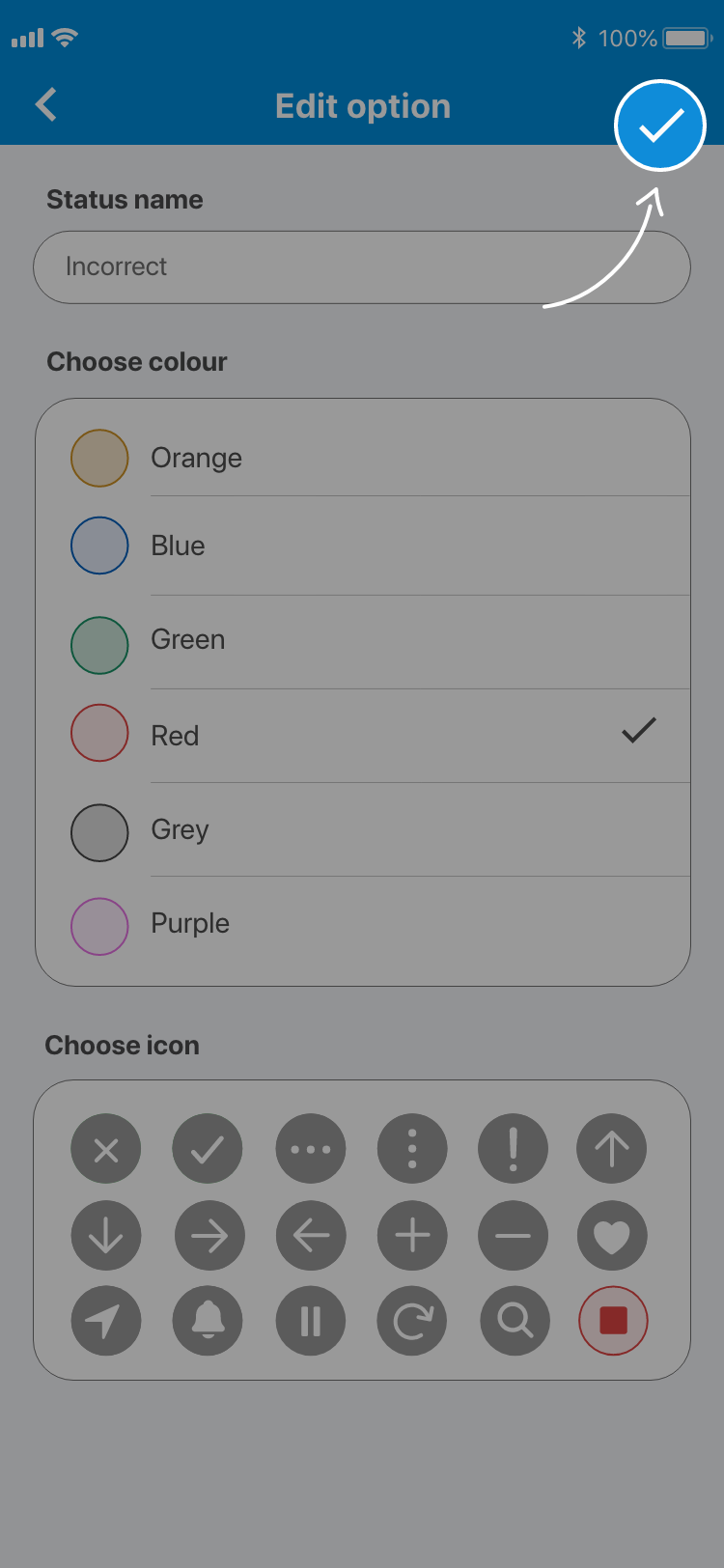The image size is (724, 1568).
Task: Pick the red stop square icon
Action: (x=613, y=1320)
